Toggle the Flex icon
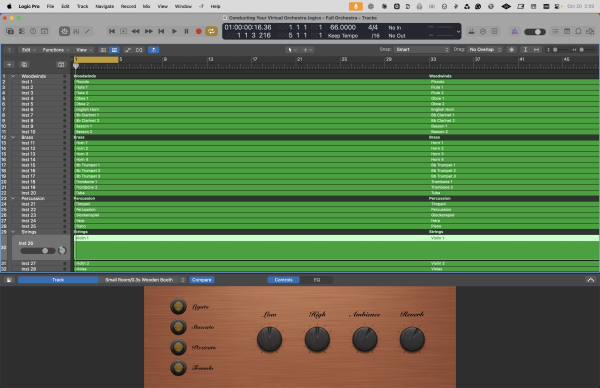 point(139,50)
